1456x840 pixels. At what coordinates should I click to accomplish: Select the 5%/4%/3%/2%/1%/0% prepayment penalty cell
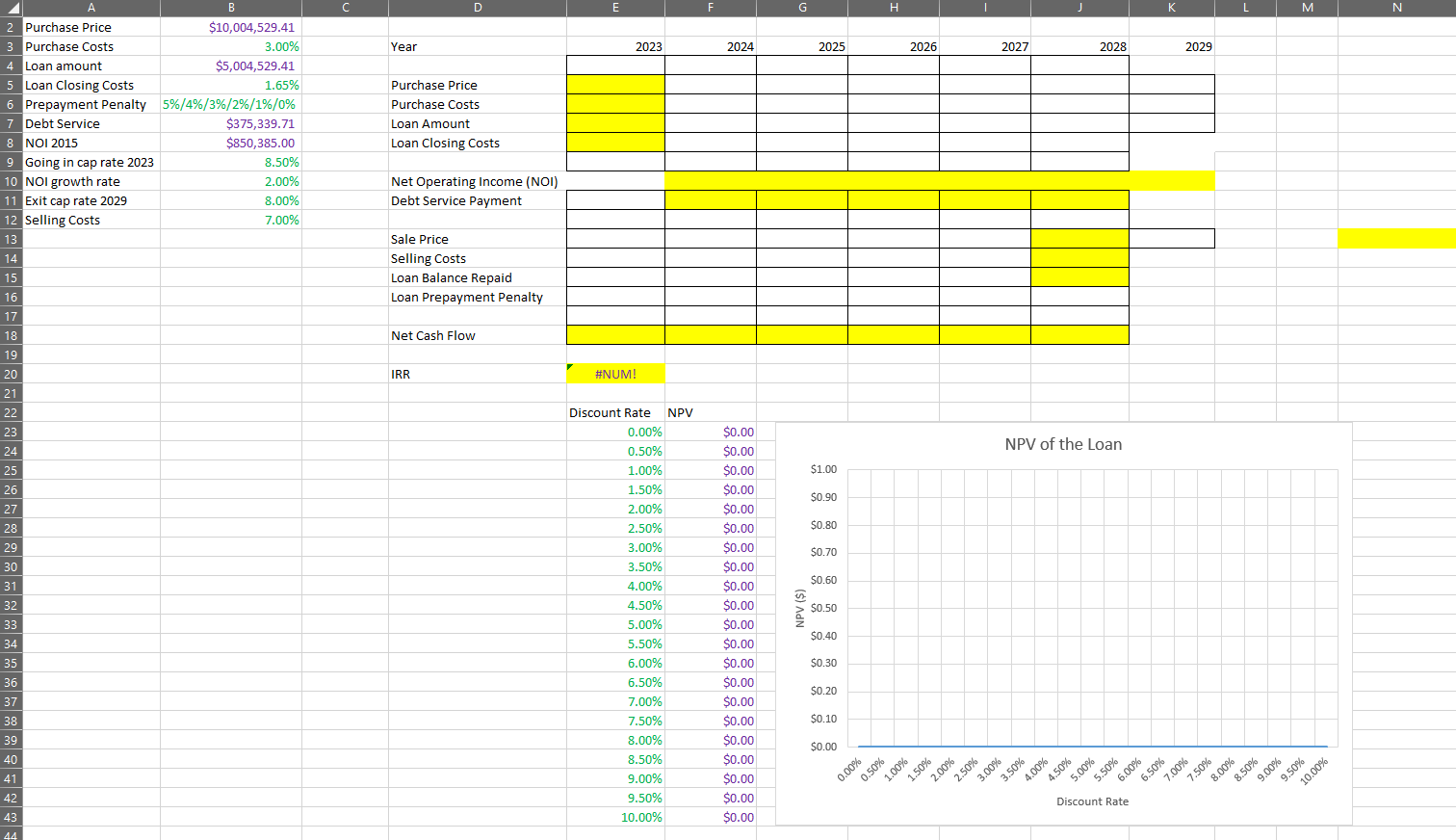[231, 104]
